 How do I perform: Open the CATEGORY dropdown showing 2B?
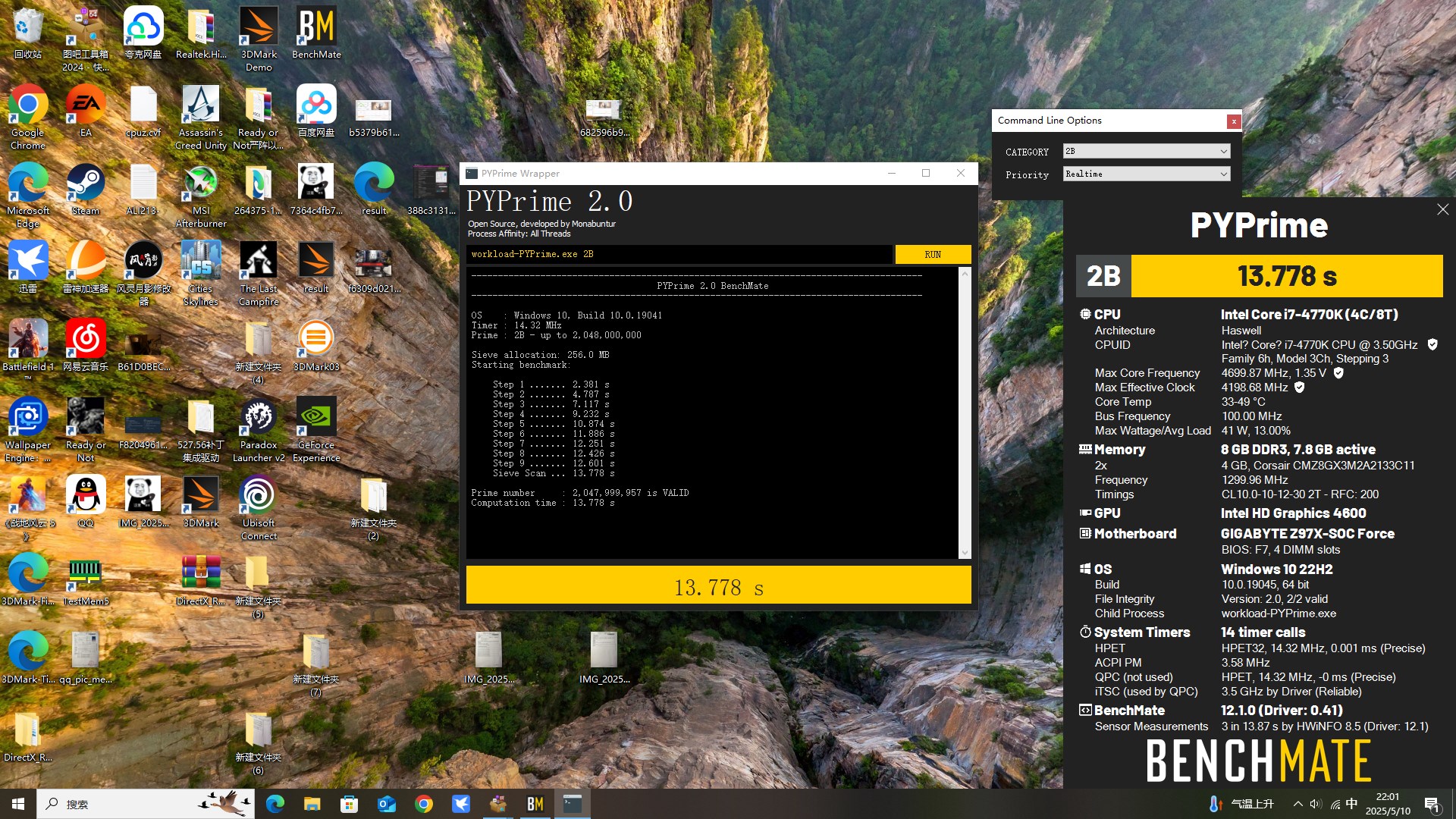pyautogui.click(x=1146, y=151)
